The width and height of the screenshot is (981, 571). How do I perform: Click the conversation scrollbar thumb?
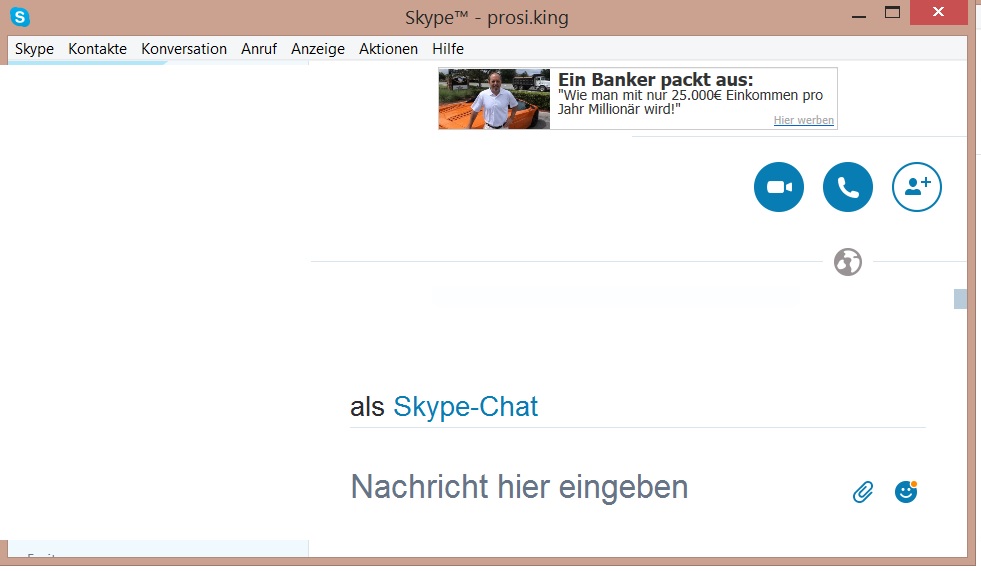pos(960,299)
